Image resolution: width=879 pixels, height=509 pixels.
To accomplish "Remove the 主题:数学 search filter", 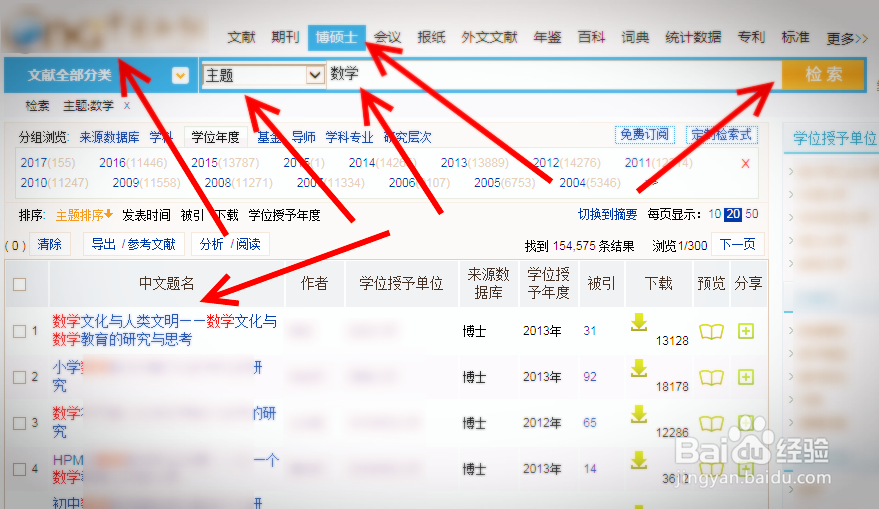I will point(127,105).
